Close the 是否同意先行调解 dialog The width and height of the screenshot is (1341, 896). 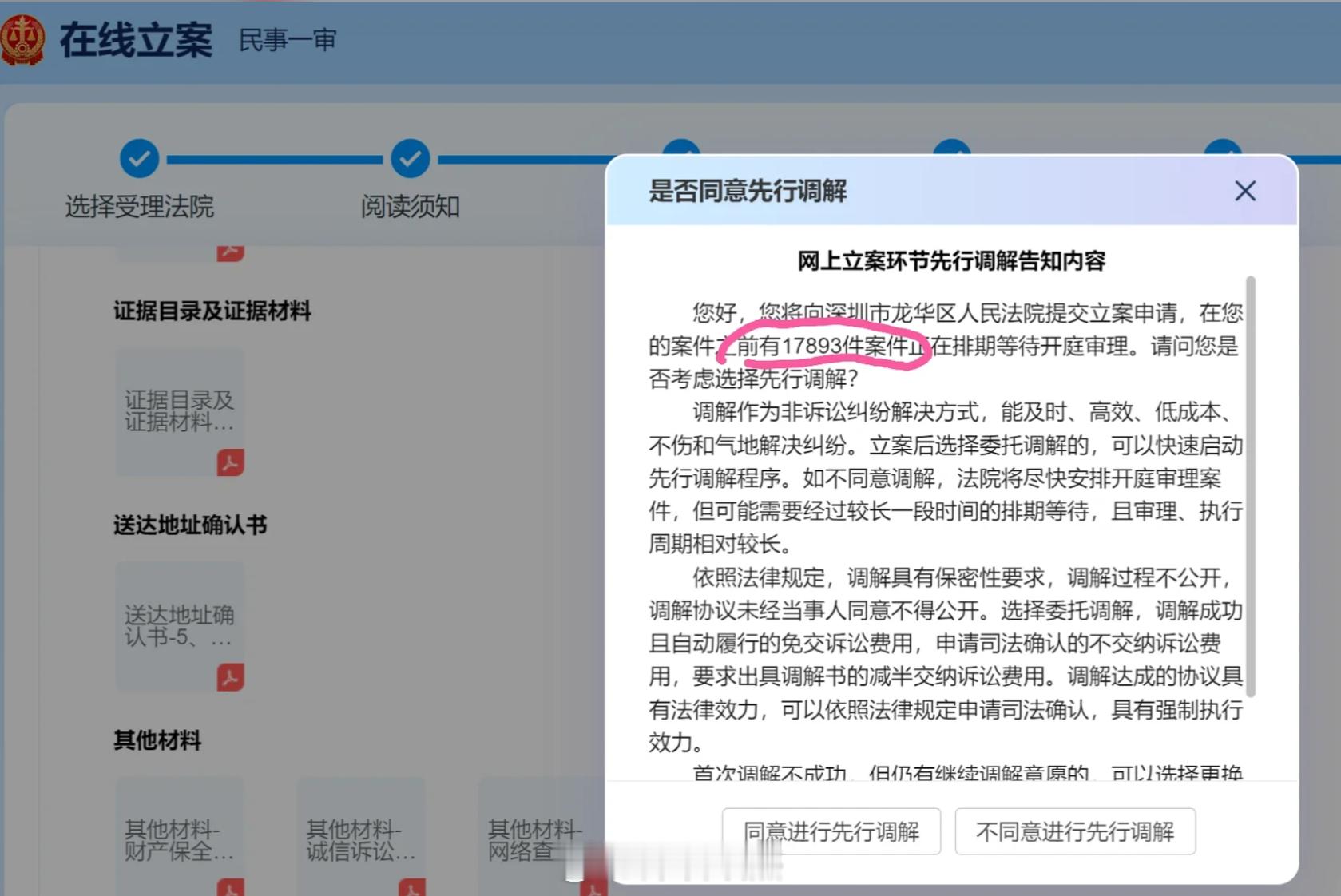coord(1244,192)
